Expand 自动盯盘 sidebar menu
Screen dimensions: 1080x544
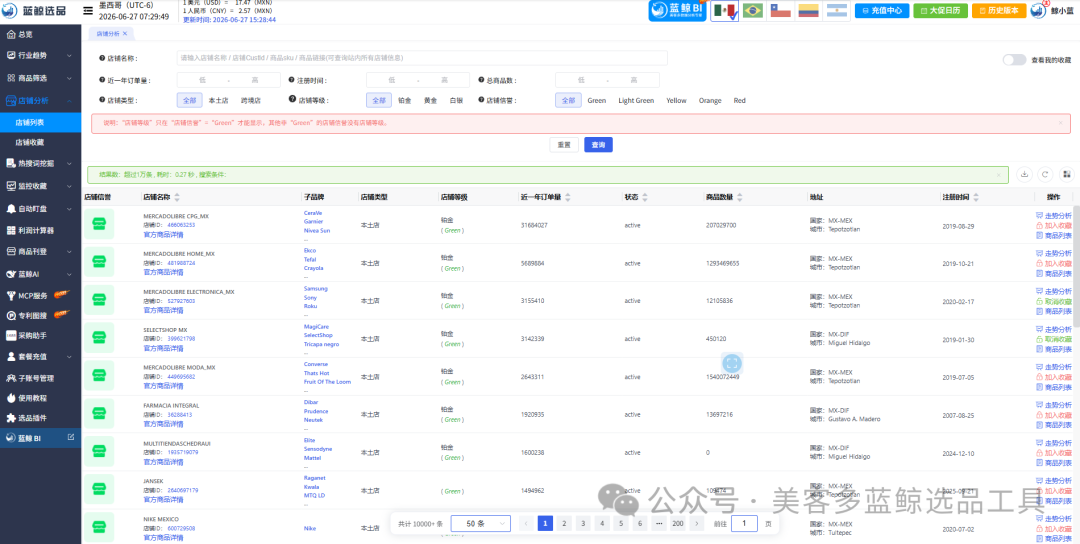tap(40, 209)
